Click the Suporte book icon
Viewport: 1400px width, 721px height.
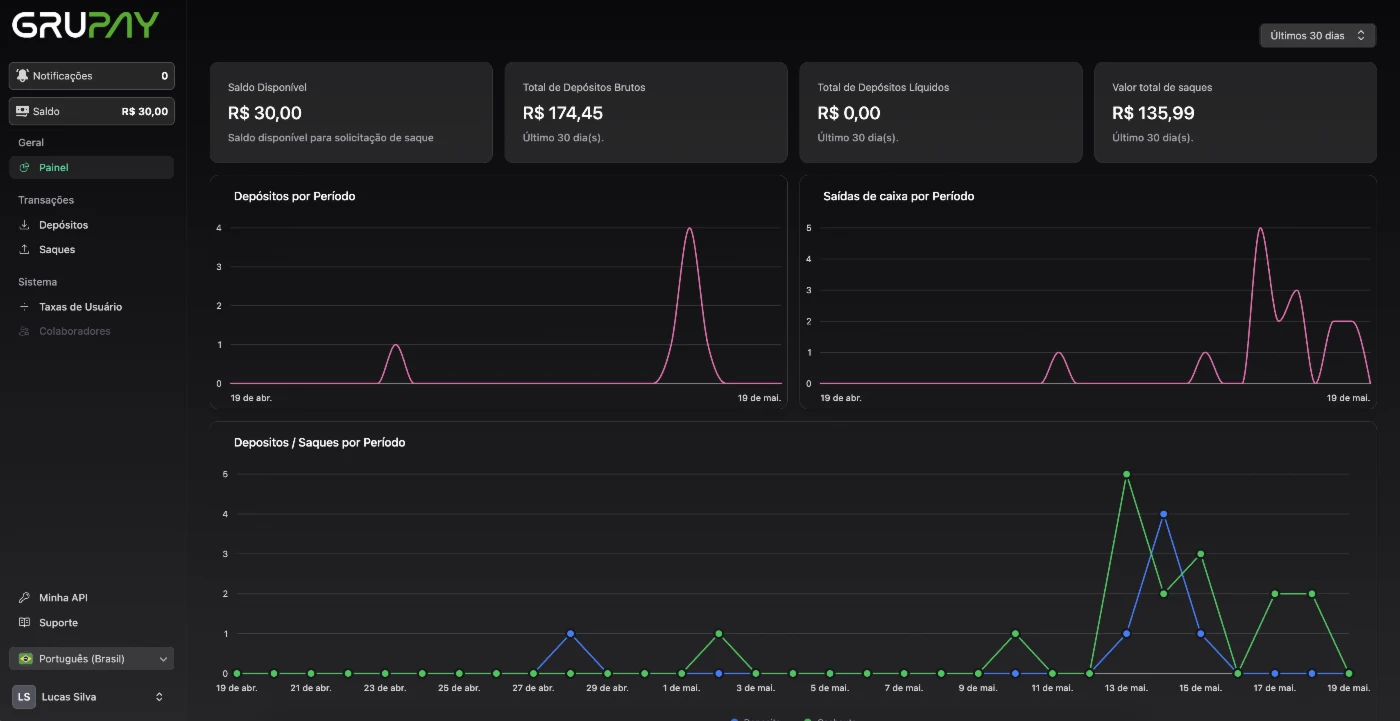coord(25,623)
